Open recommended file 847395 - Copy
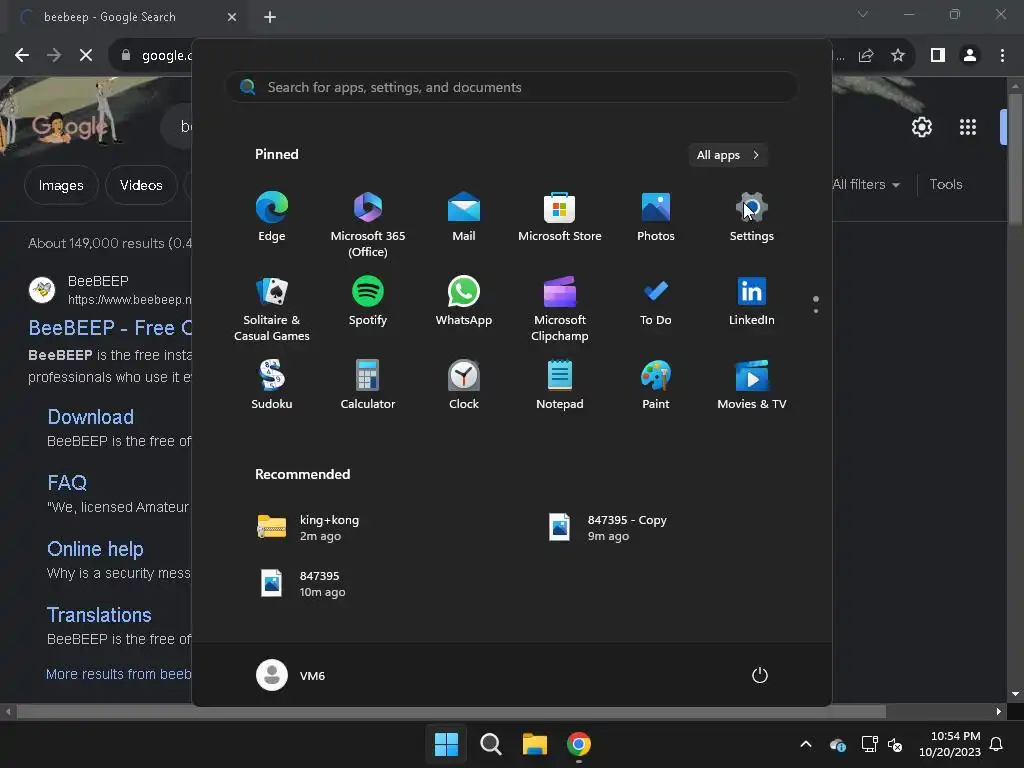 pyautogui.click(x=607, y=528)
